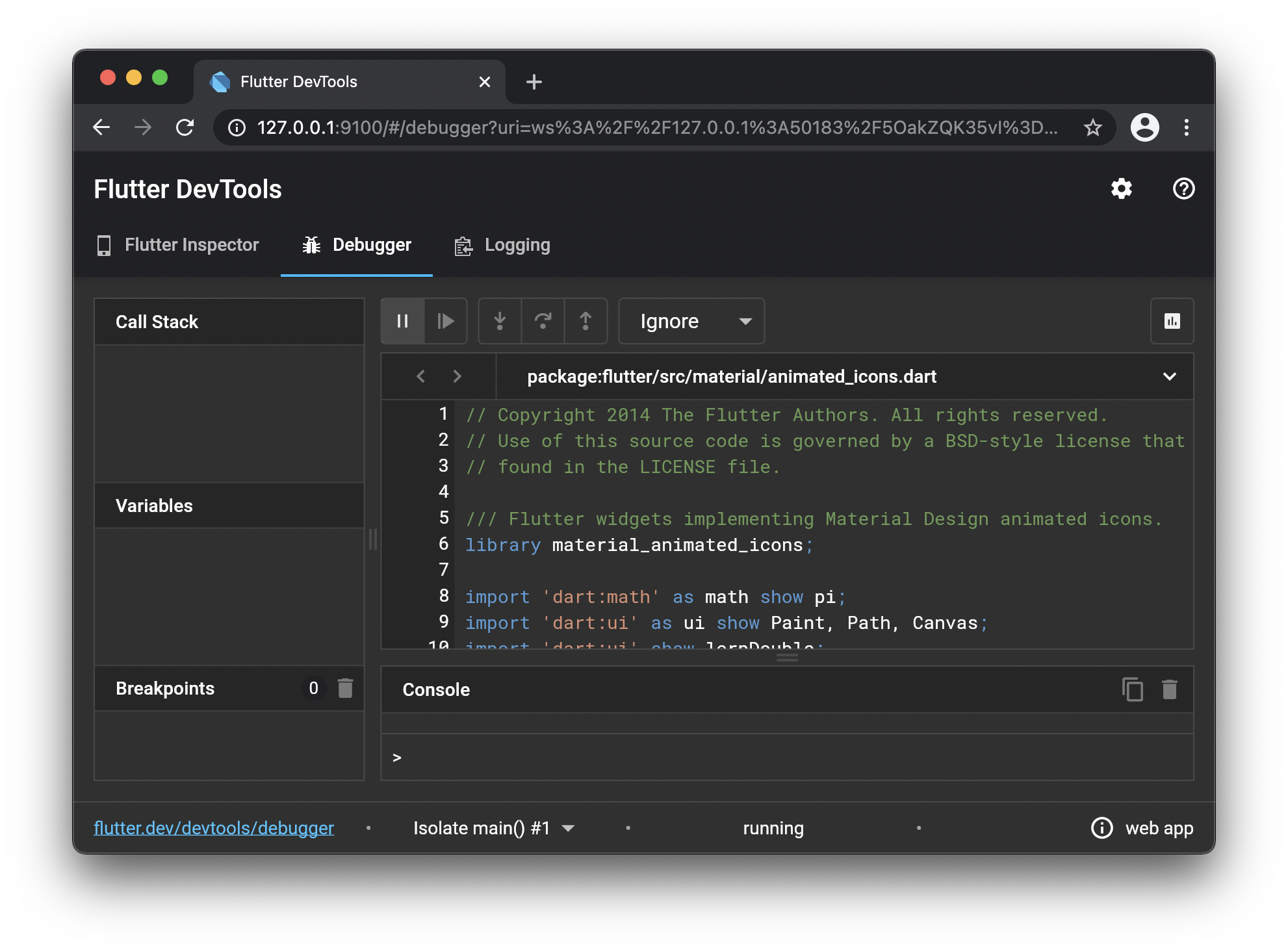Viewport: 1288px width, 950px height.
Task: Open the Logging tab
Action: coord(502,245)
